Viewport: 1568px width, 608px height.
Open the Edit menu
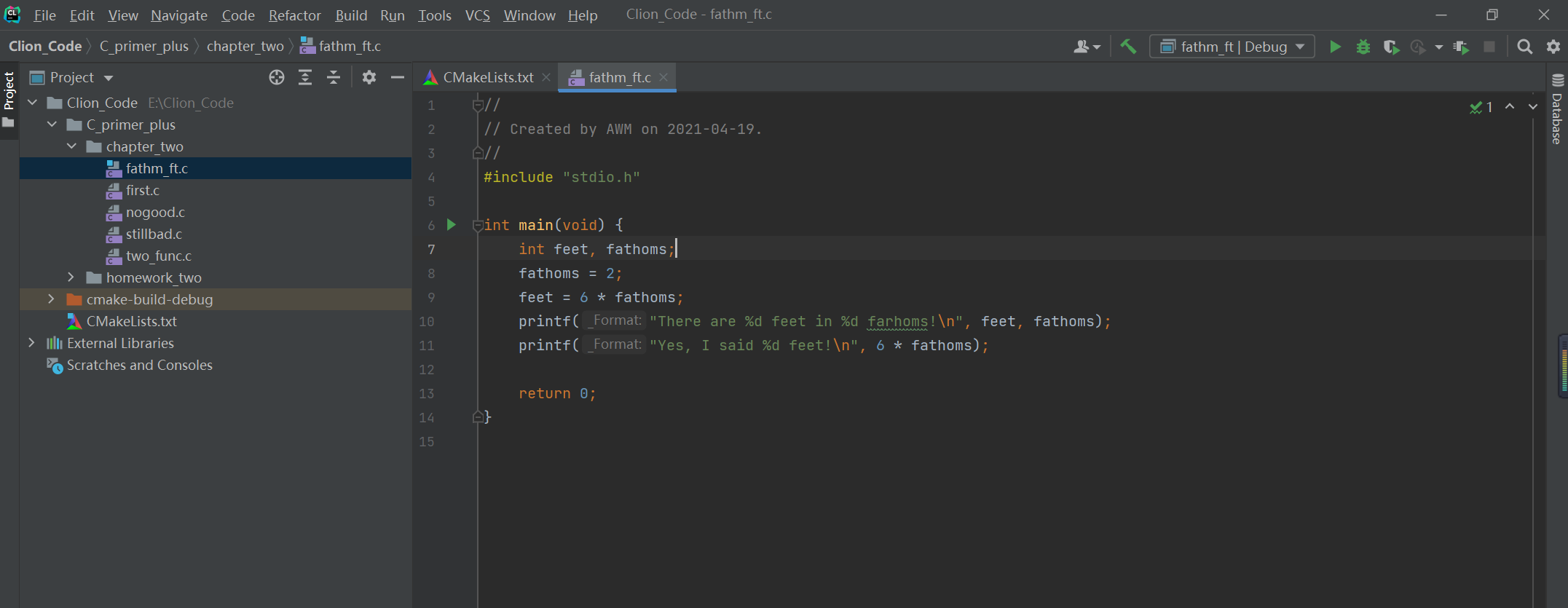tap(82, 15)
